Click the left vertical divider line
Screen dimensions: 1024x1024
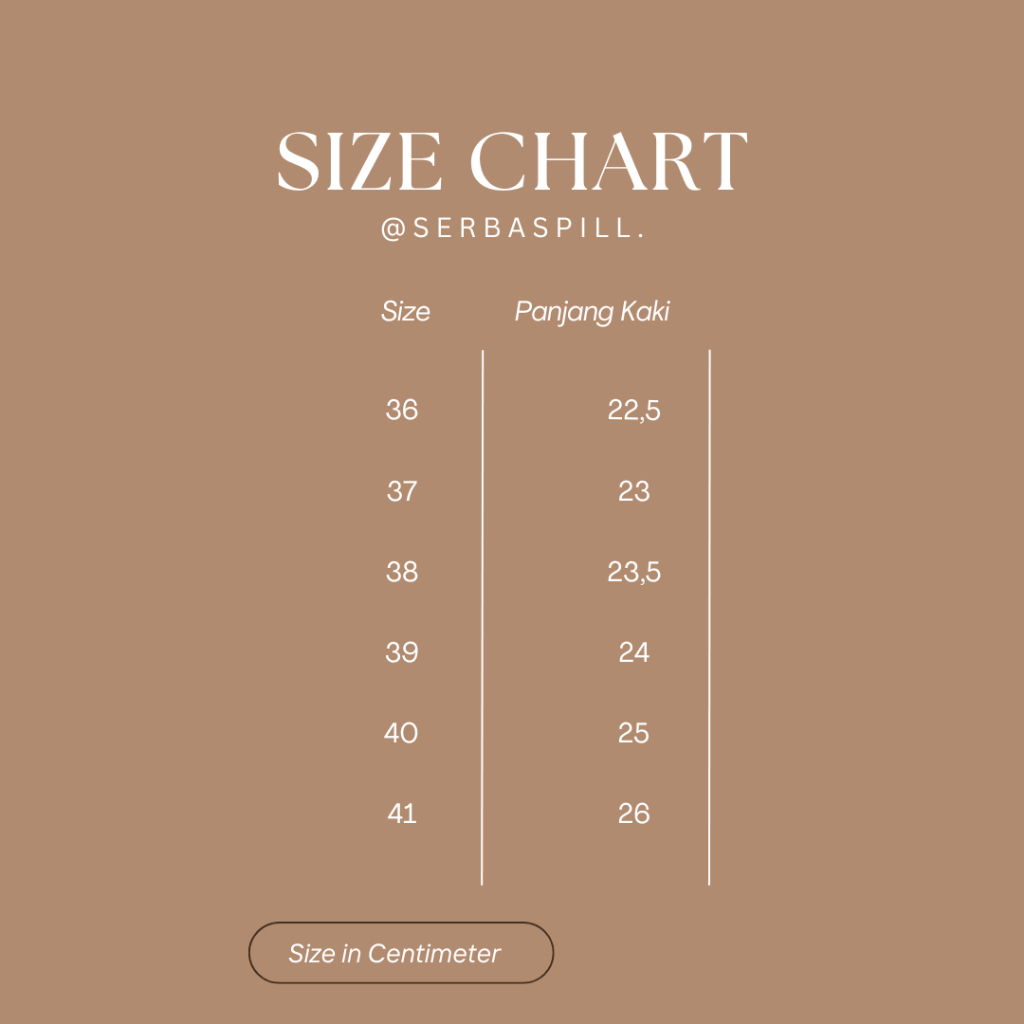pos(482,617)
